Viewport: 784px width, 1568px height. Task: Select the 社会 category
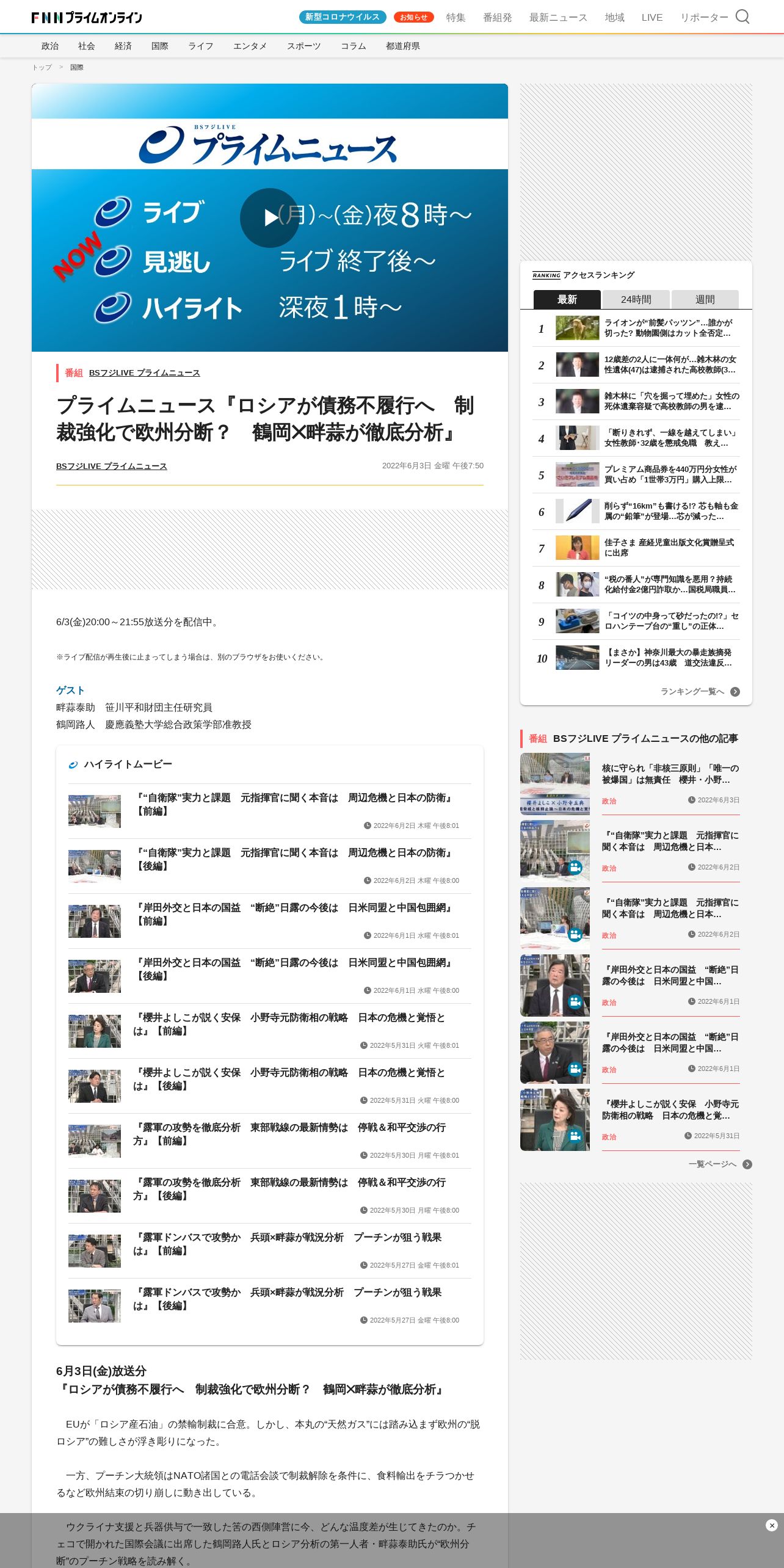87,46
